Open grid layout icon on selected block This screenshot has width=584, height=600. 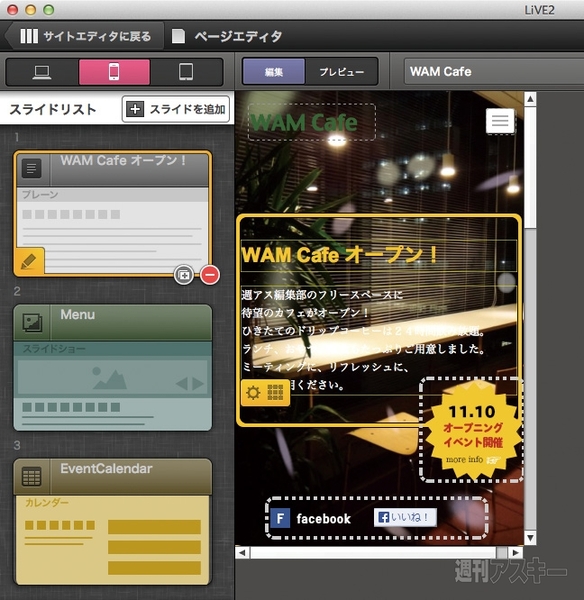pos(275,393)
